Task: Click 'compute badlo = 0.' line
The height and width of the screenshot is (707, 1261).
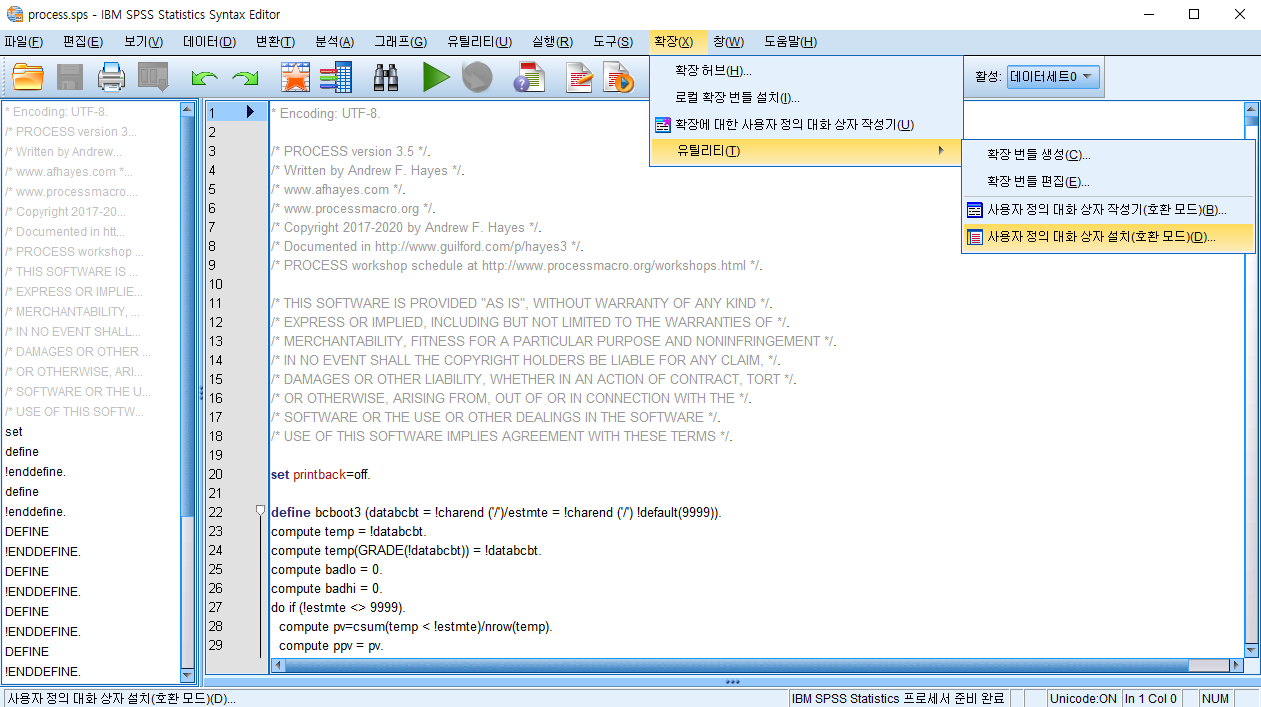Action: coord(326,569)
